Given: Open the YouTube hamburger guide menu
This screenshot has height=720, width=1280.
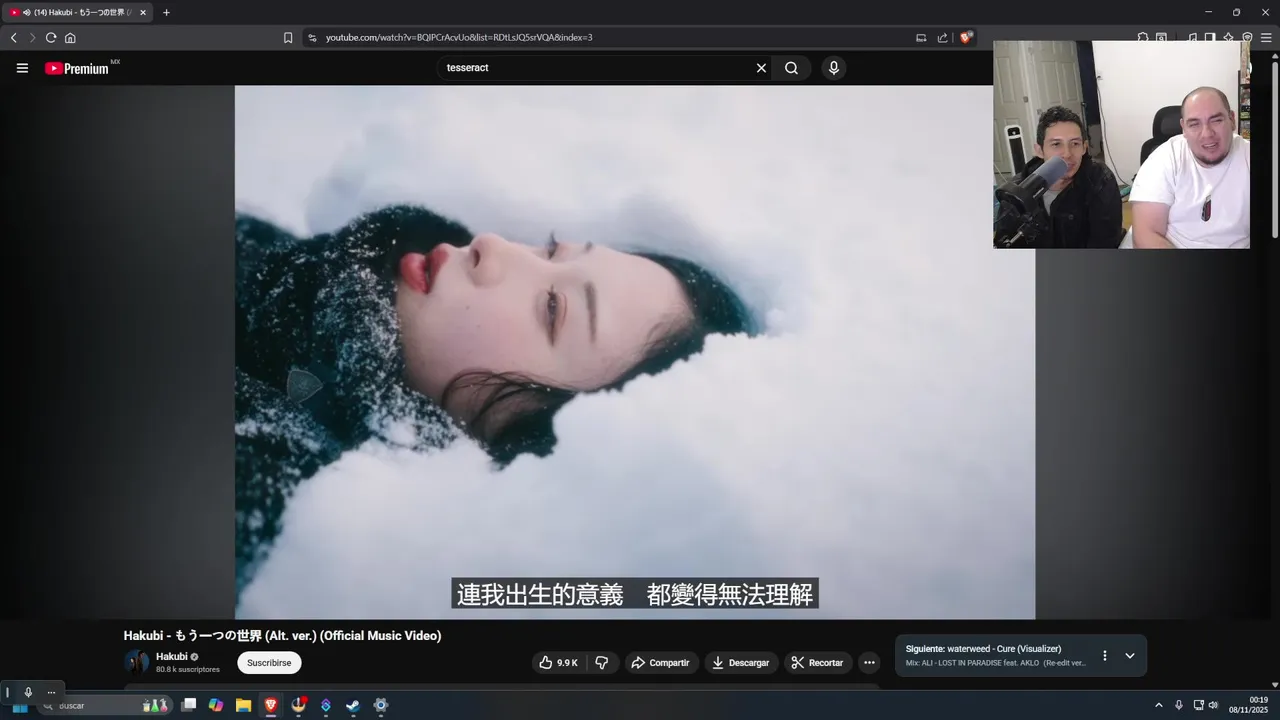Looking at the screenshot, I should coord(22,68).
